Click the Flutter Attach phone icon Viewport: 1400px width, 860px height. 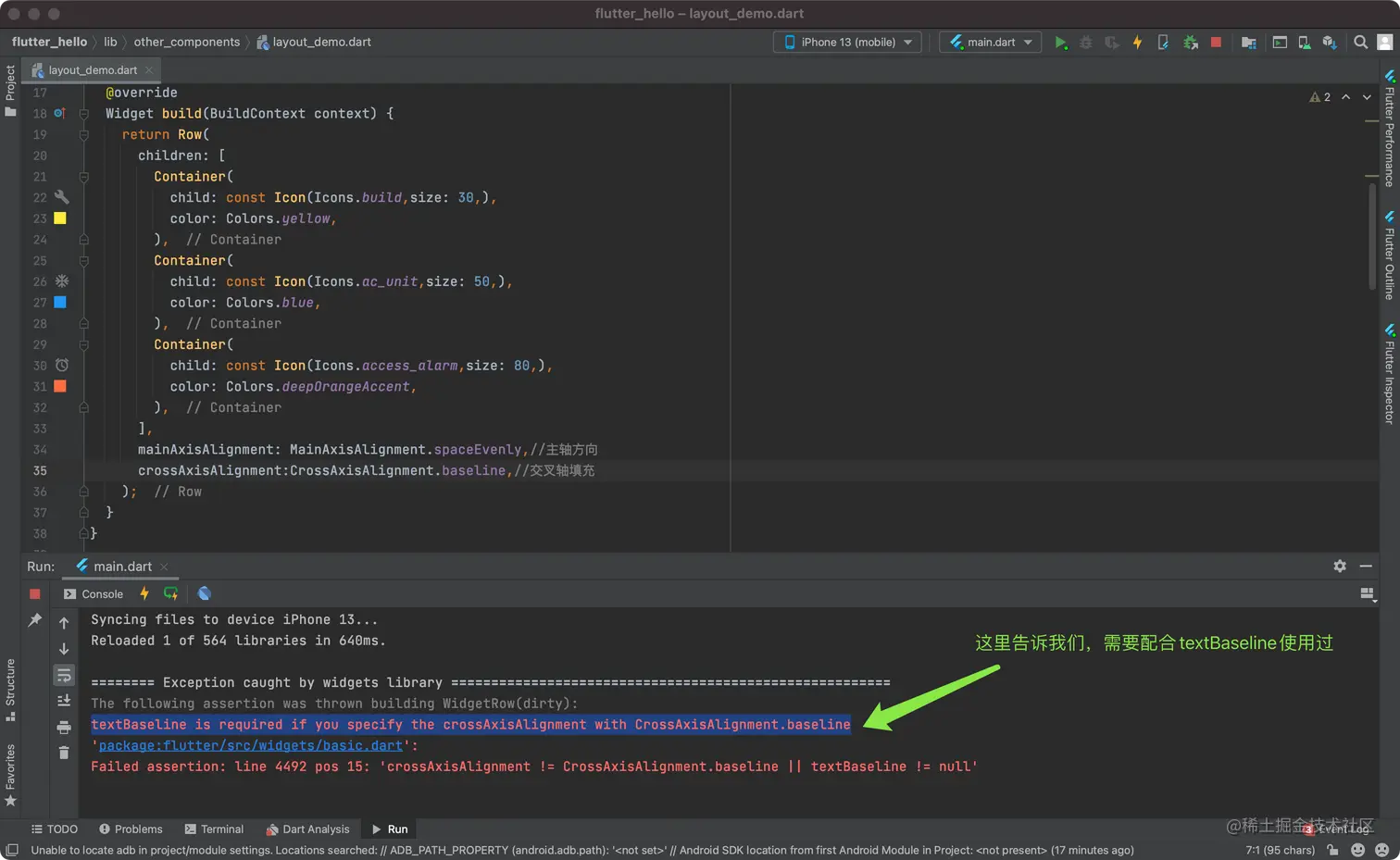(1163, 43)
